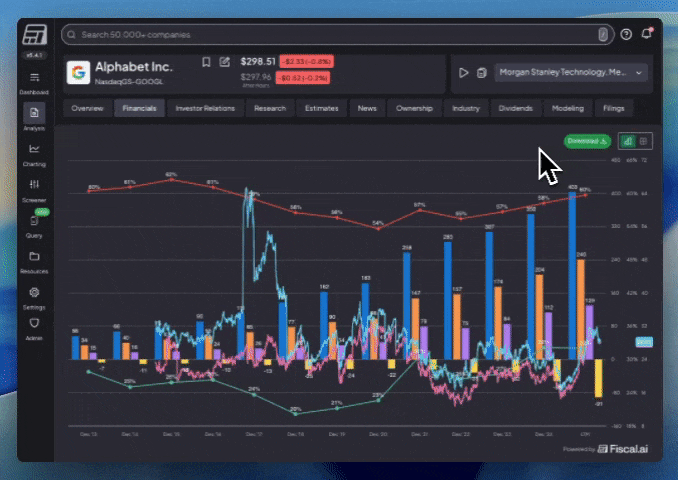Click the green Download button
This screenshot has height=480, width=678.
pyautogui.click(x=587, y=141)
